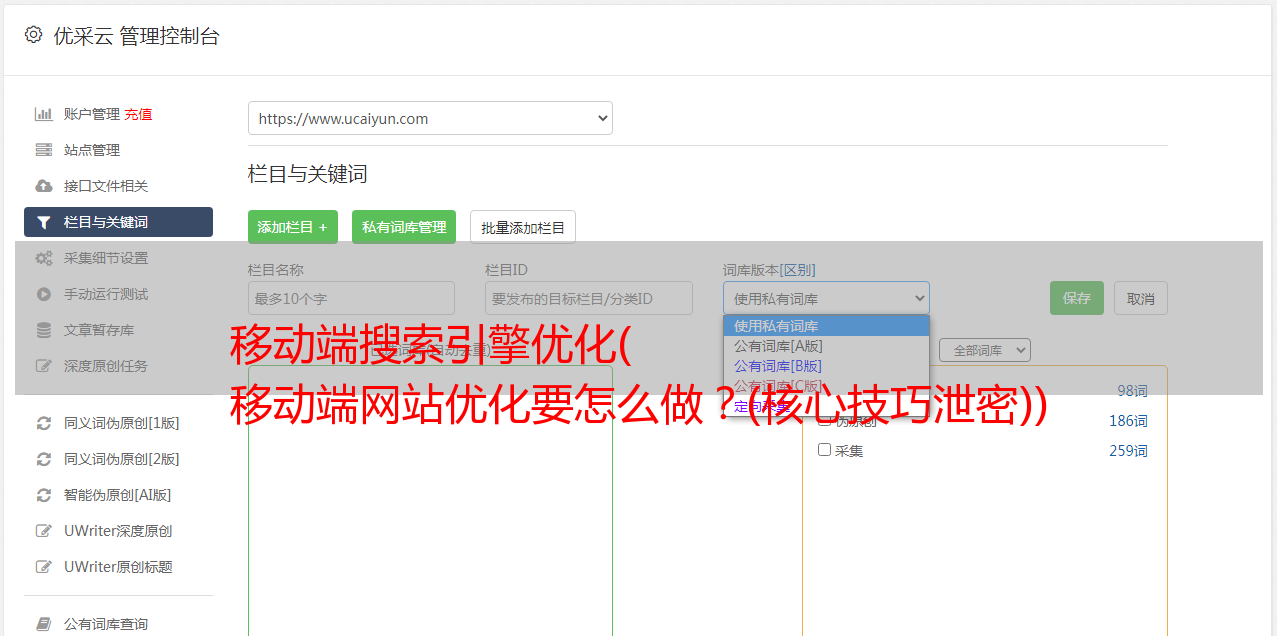This screenshot has width=1277, height=636.
Task: Click the gears icon for 采集细节设置
Action: tap(43, 258)
